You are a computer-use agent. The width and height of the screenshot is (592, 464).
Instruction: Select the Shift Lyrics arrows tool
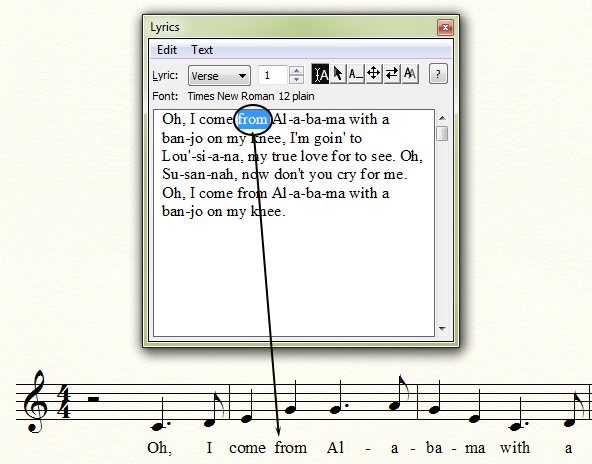(x=392, y=74)
